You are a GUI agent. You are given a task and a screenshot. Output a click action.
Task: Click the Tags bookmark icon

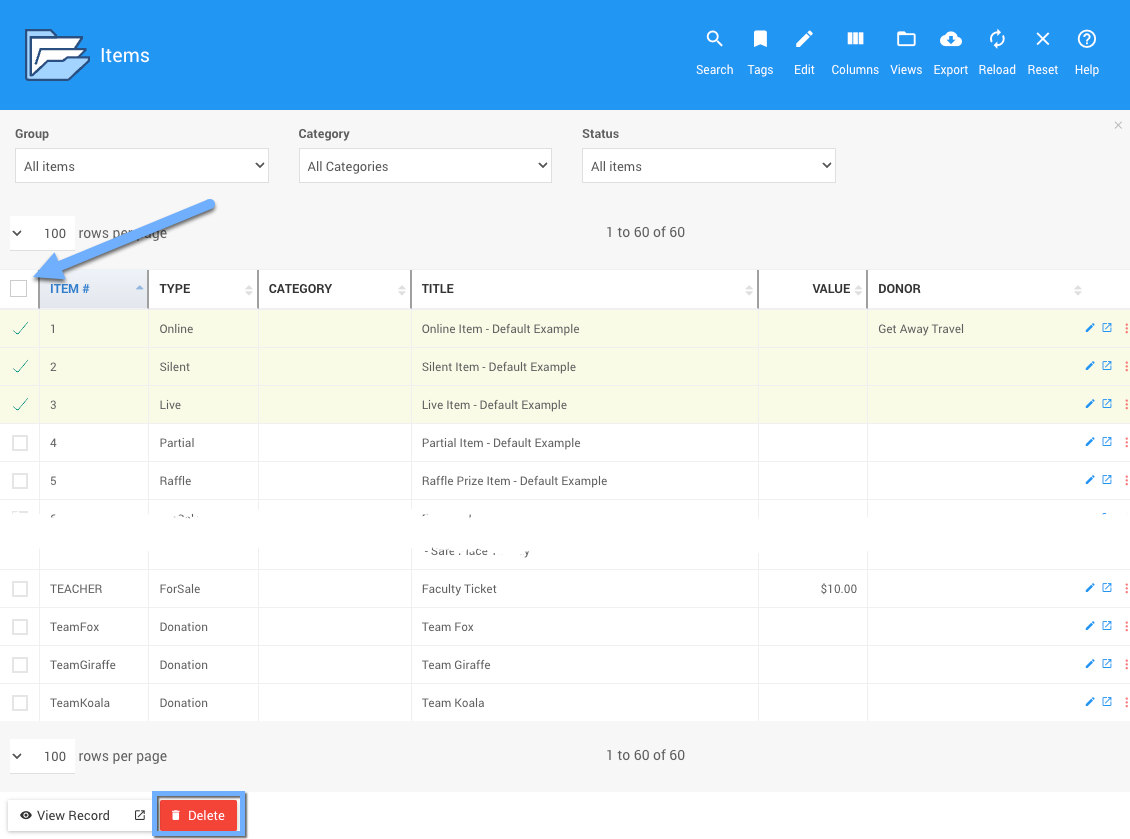pyautogui.click(x=760, y=40)
